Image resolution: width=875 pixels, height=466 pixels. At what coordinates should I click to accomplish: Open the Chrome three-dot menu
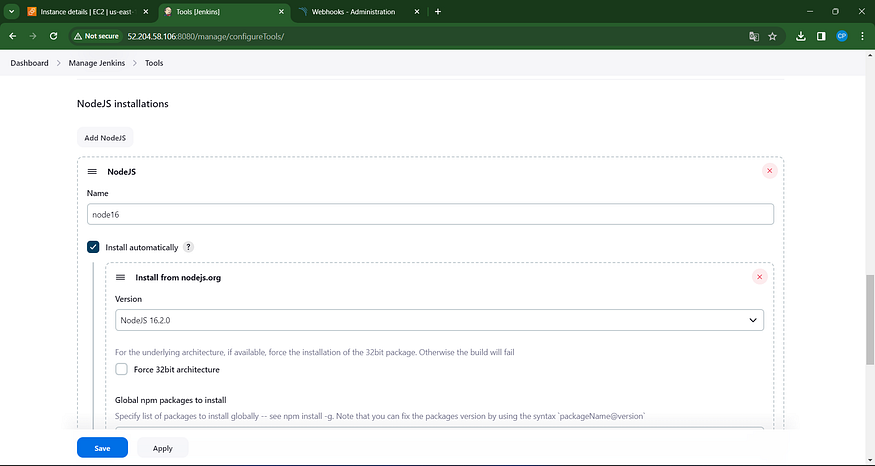[x=862, y=36]
